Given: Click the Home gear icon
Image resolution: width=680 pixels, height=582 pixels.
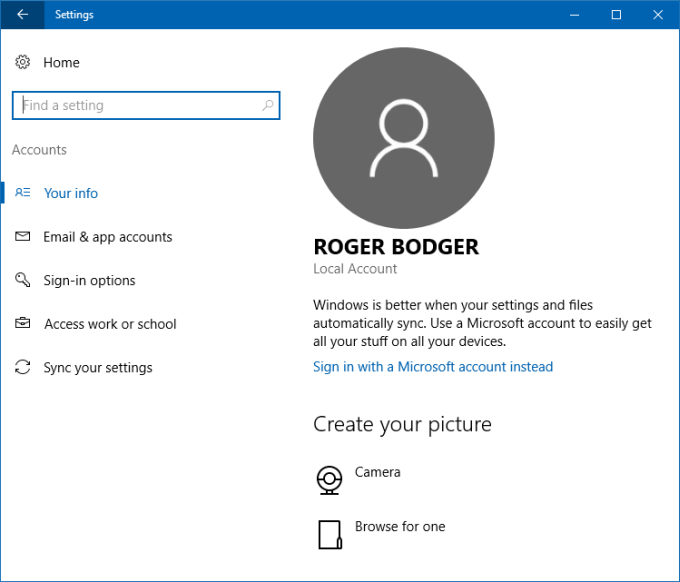Looking at the screenshot, I should 23,62.
